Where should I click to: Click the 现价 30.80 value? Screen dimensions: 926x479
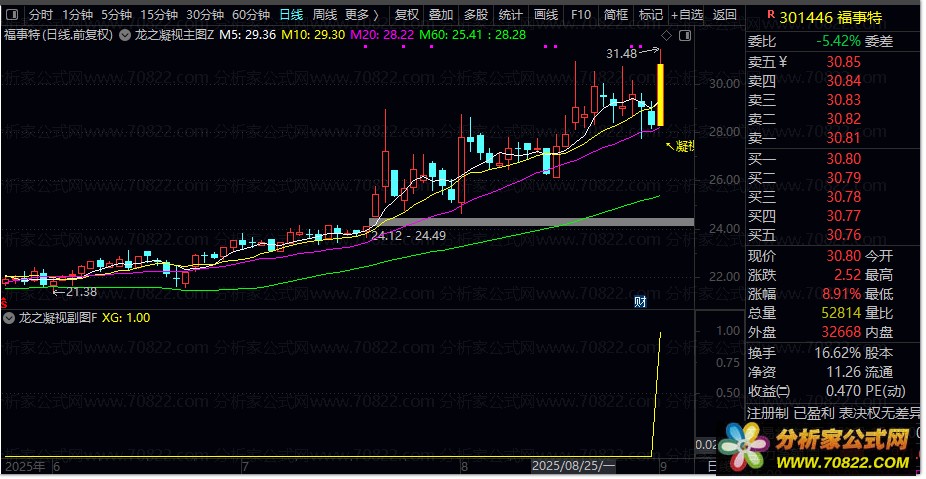(843, 256)
